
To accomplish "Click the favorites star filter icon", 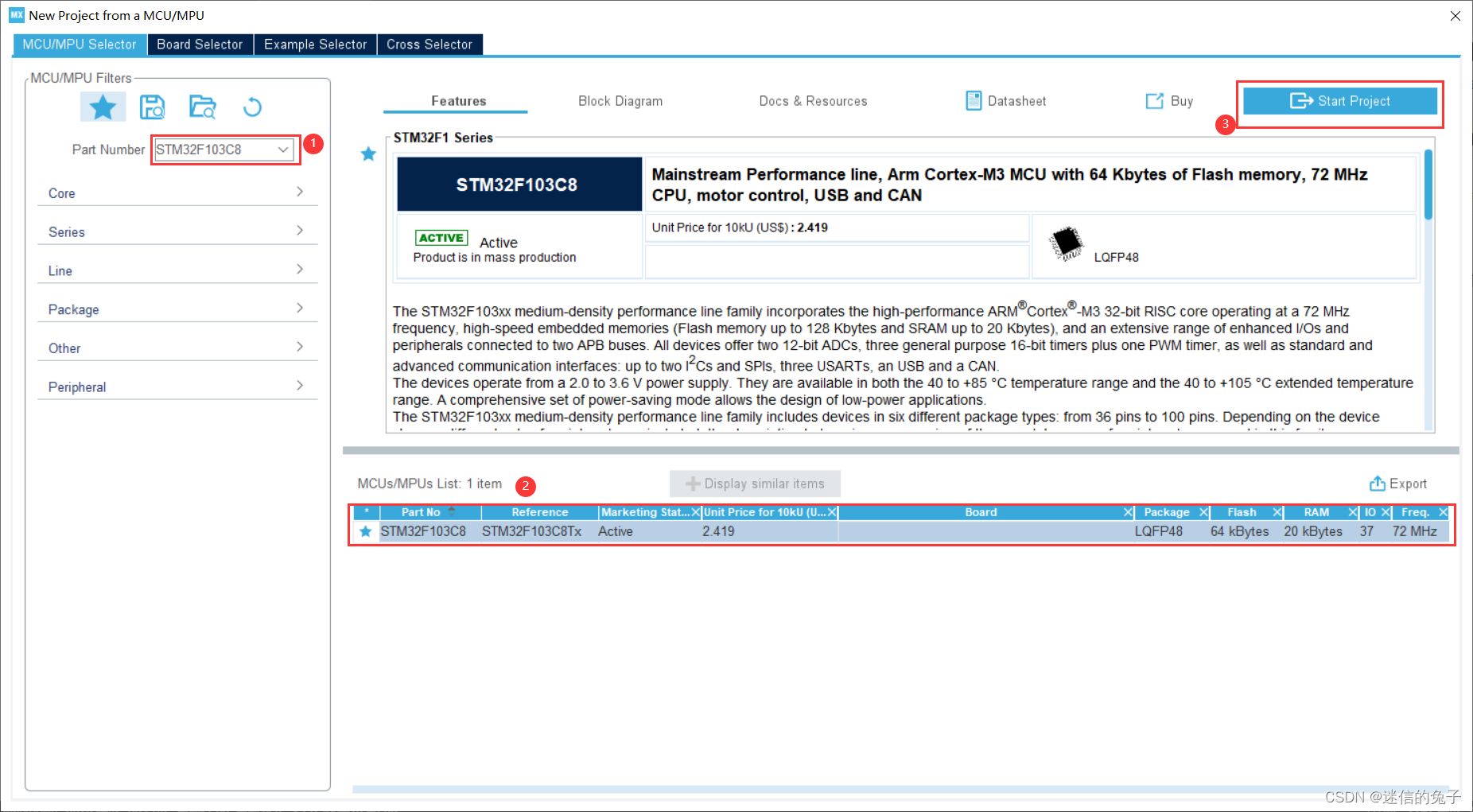I will 103,107.
